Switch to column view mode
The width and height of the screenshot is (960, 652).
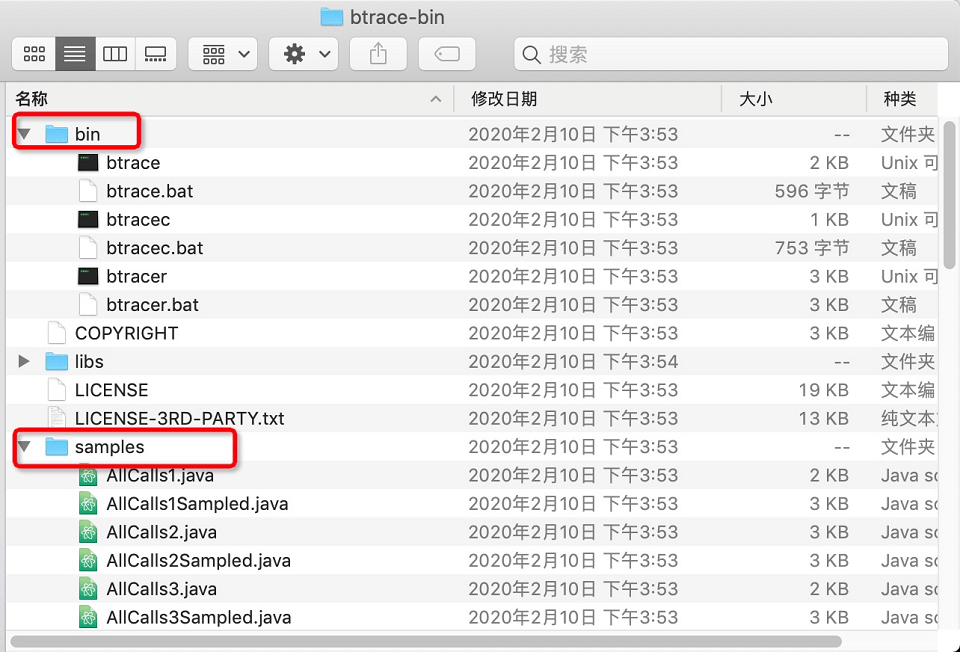[115, 54]
